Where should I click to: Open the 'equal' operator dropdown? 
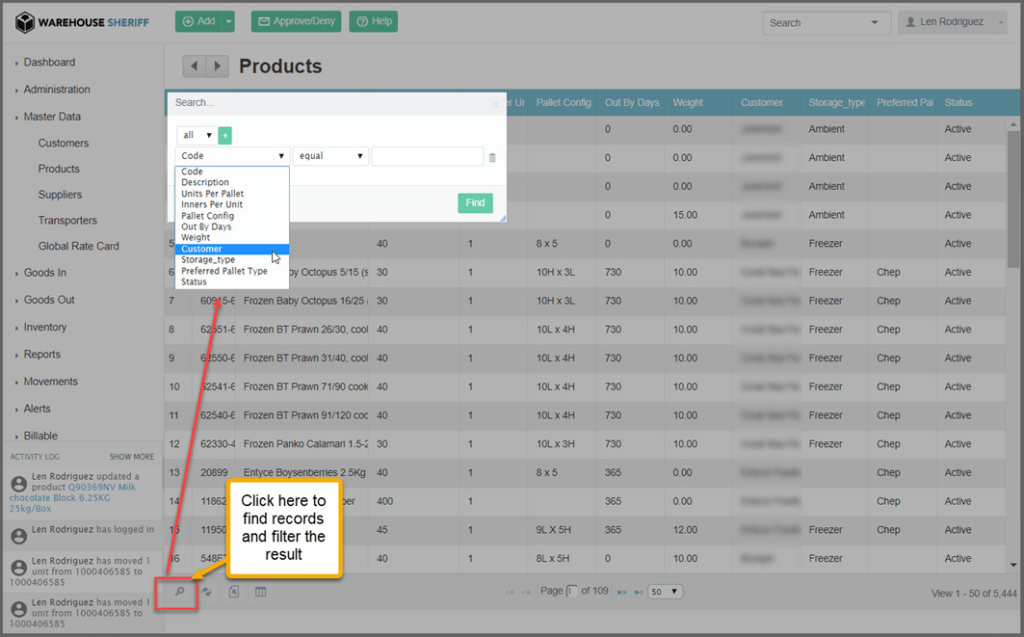point(331,157)
